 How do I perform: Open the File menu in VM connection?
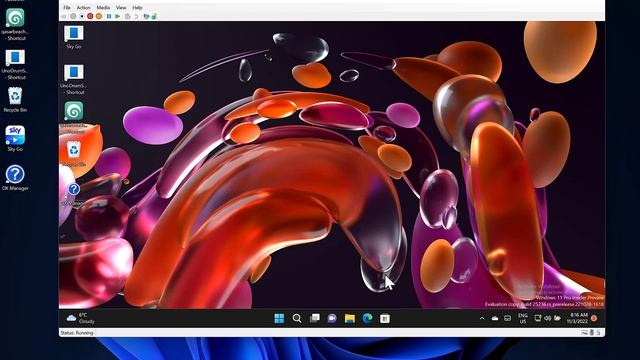[67, 7]
